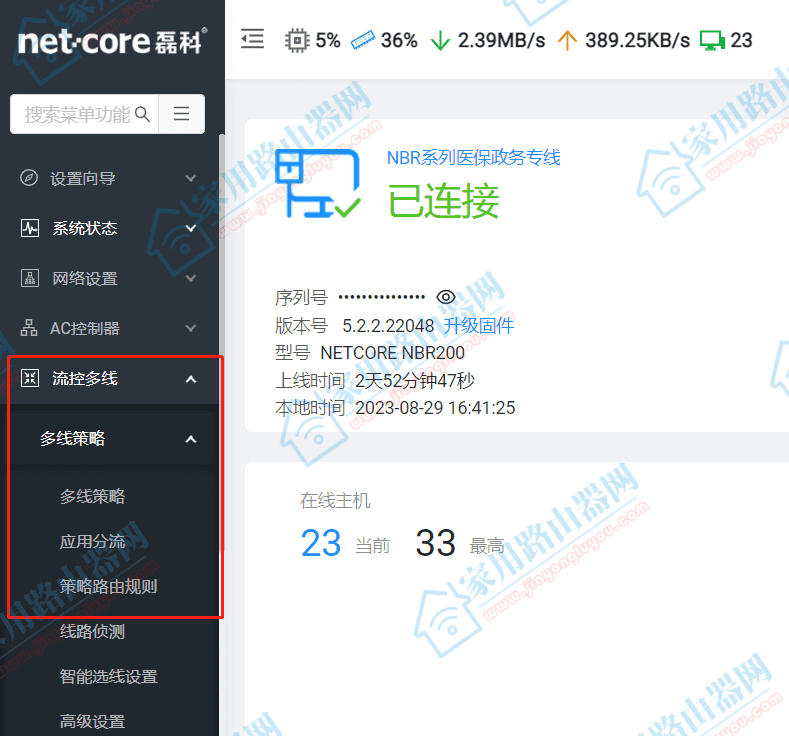Click the 2.39MB/s download rate
Screen dimensions: 789x736
point(501,40)
